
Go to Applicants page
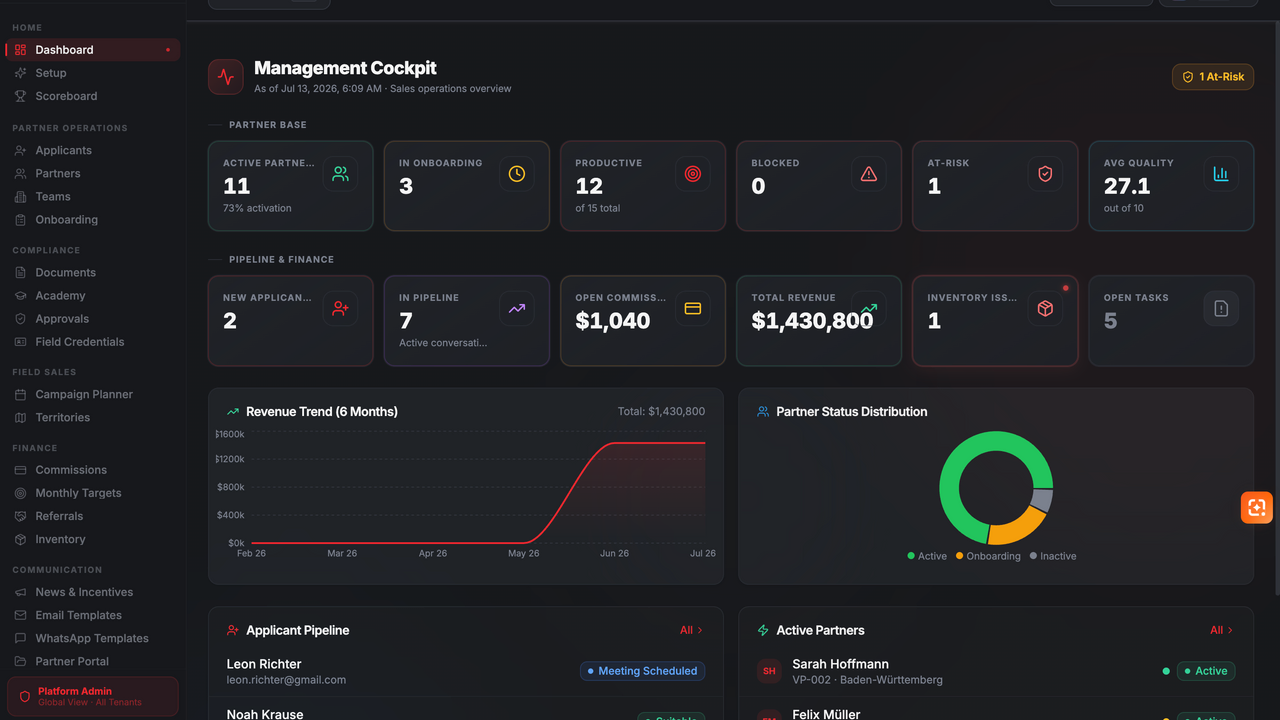click(92, 150)
